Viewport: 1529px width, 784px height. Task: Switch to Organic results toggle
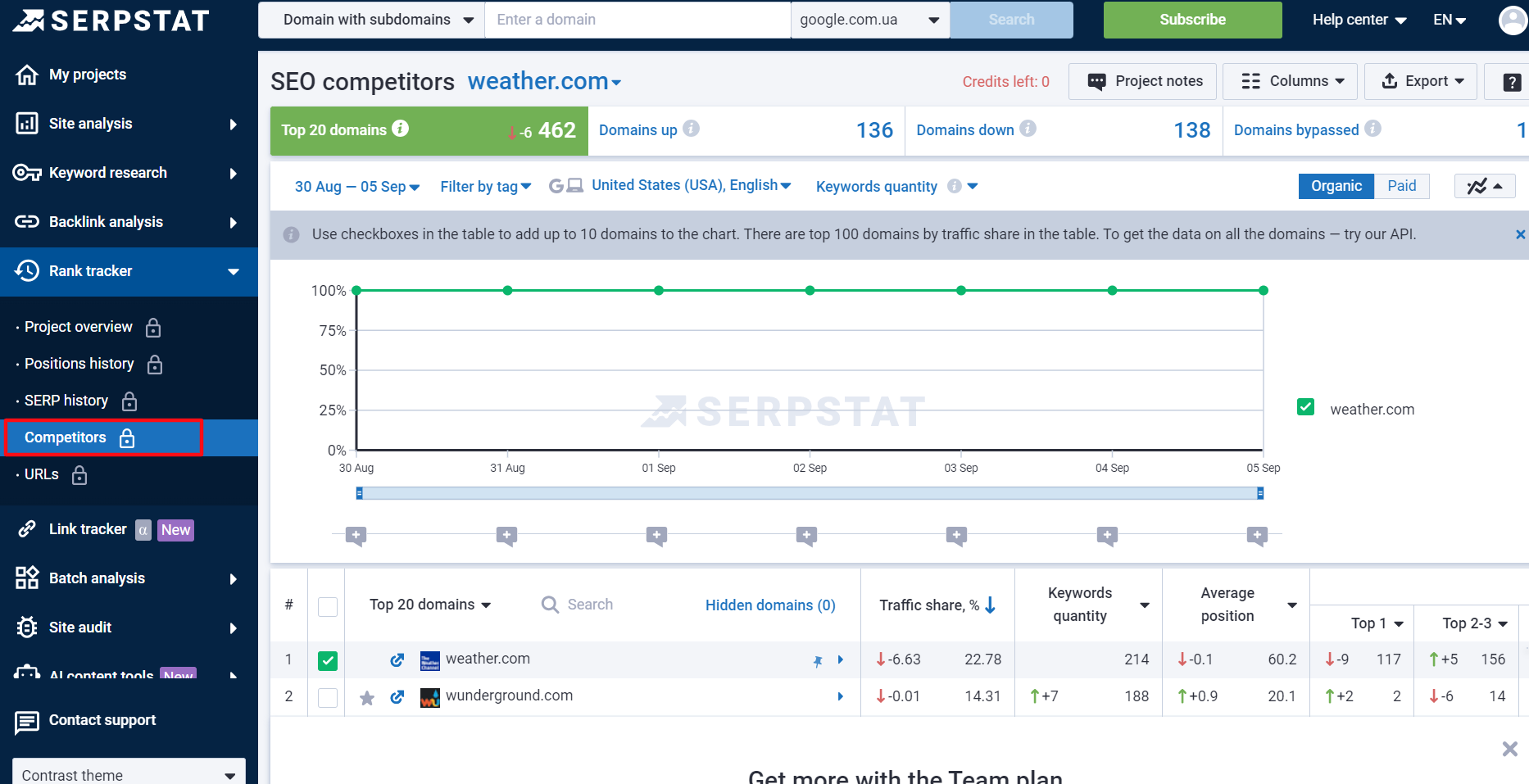pos(1336,186)
